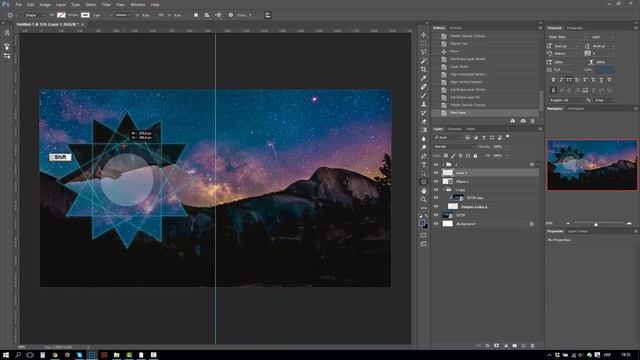Hide the Ellipse 1 layer
Screen dimensions: 640x360
click(436, 181)
